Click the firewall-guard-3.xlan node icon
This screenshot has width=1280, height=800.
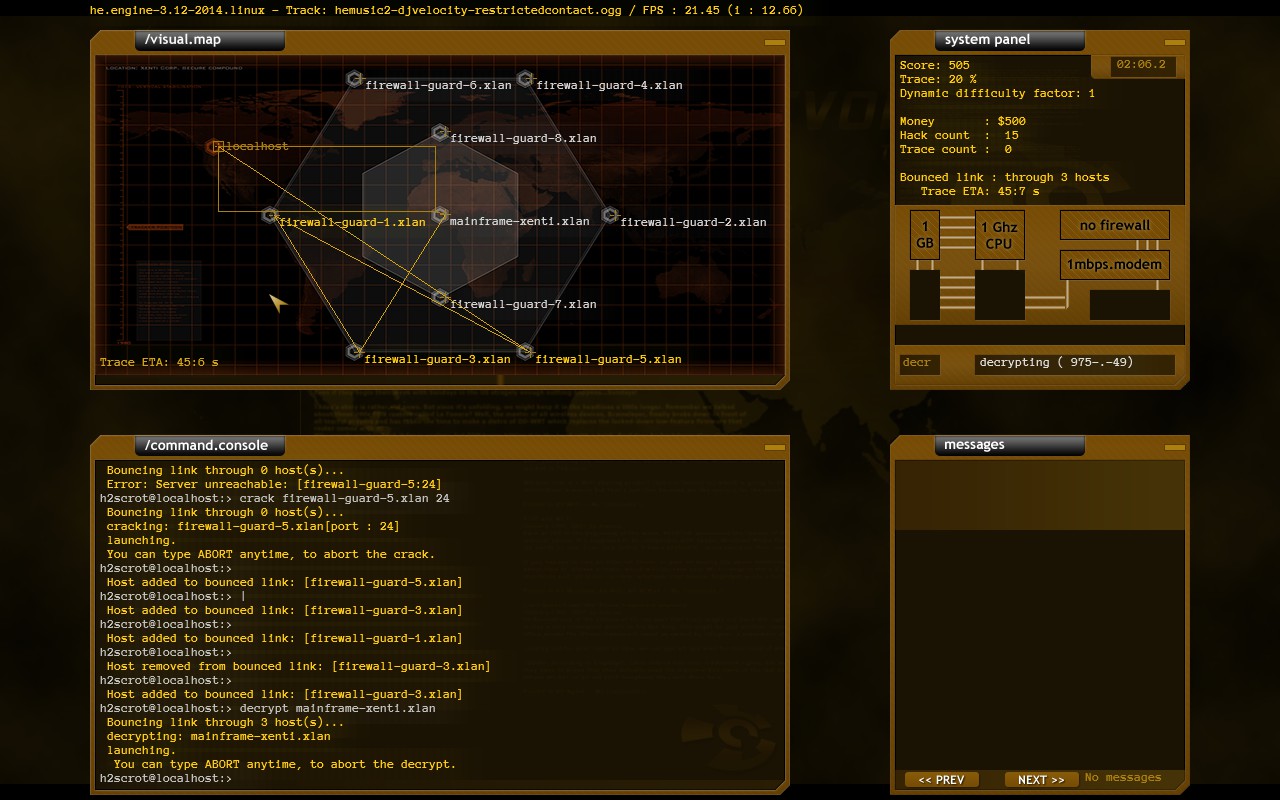[355, 351]
